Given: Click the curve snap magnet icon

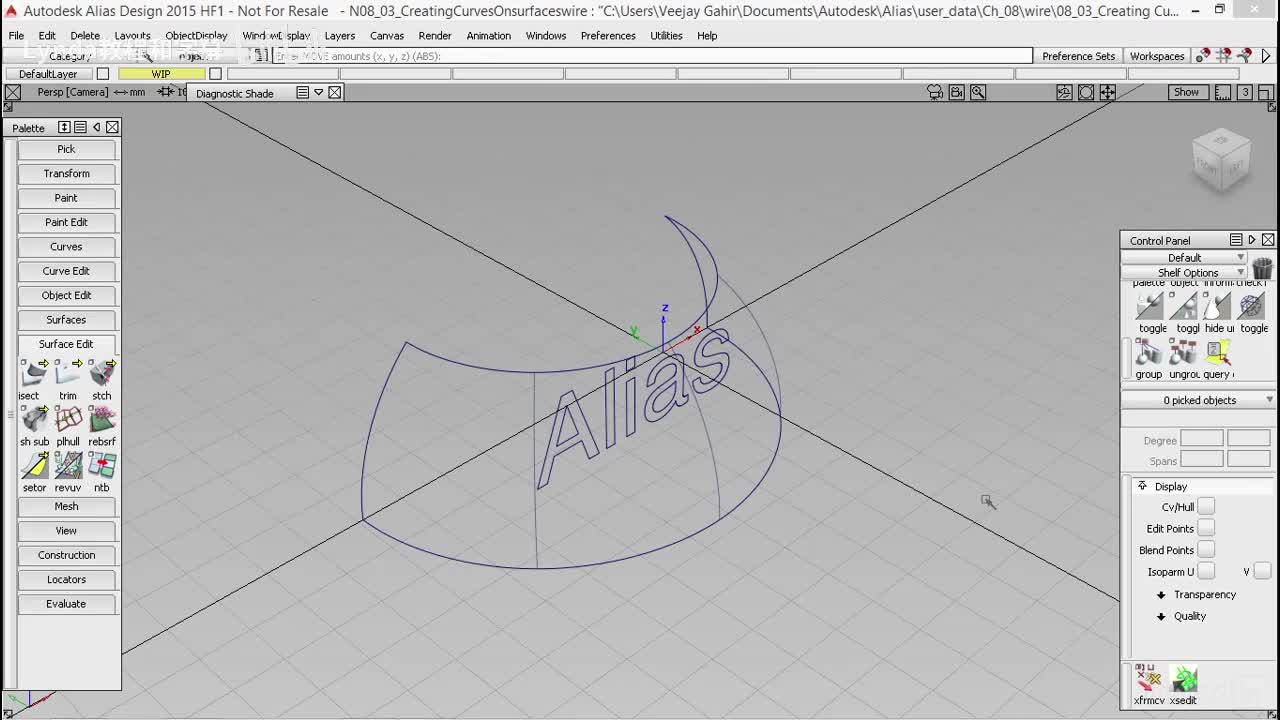Looking at the screenshot, I should [1244, 56].
